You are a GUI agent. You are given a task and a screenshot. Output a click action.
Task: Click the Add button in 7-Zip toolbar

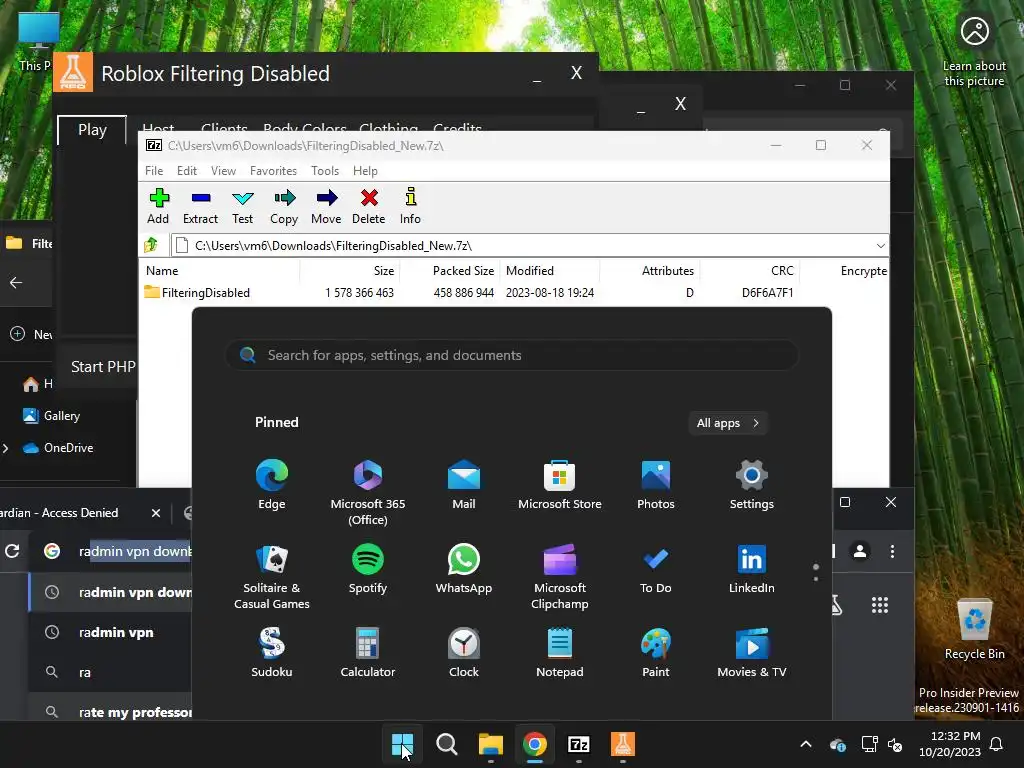coord(158,206)
